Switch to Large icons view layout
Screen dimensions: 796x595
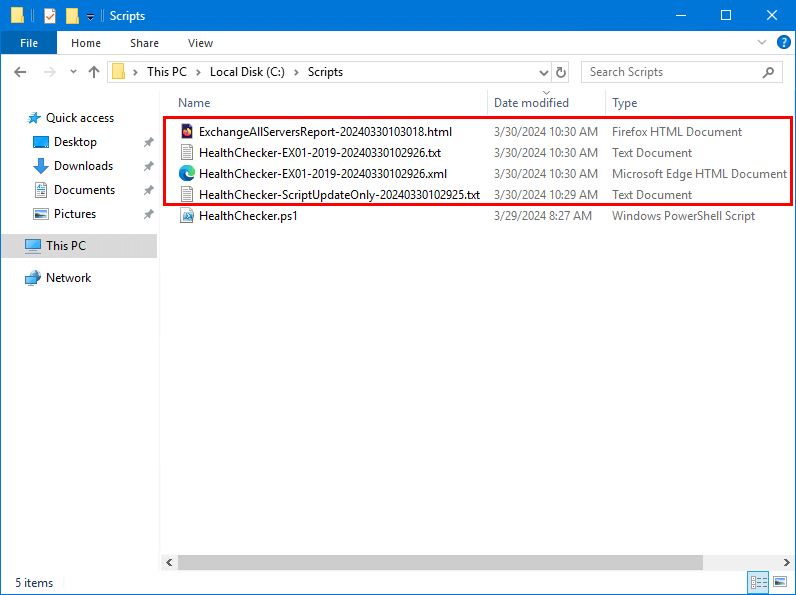point(780,582)
